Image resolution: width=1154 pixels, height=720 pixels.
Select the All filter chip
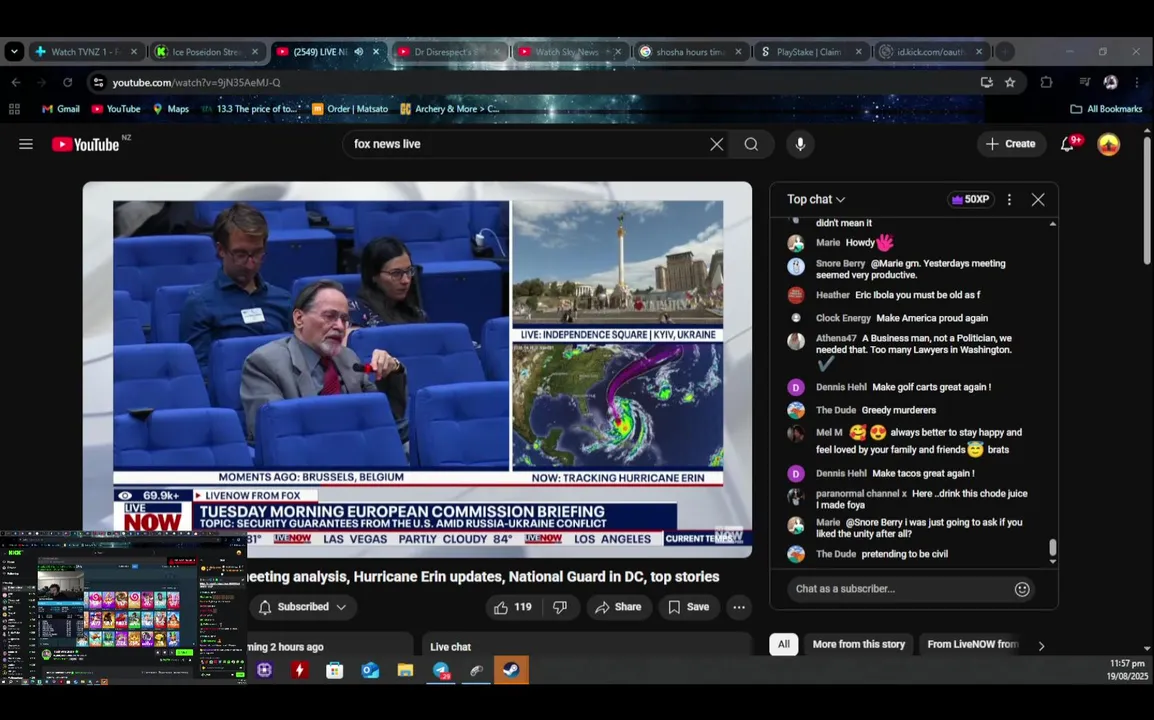pos(783,644)
